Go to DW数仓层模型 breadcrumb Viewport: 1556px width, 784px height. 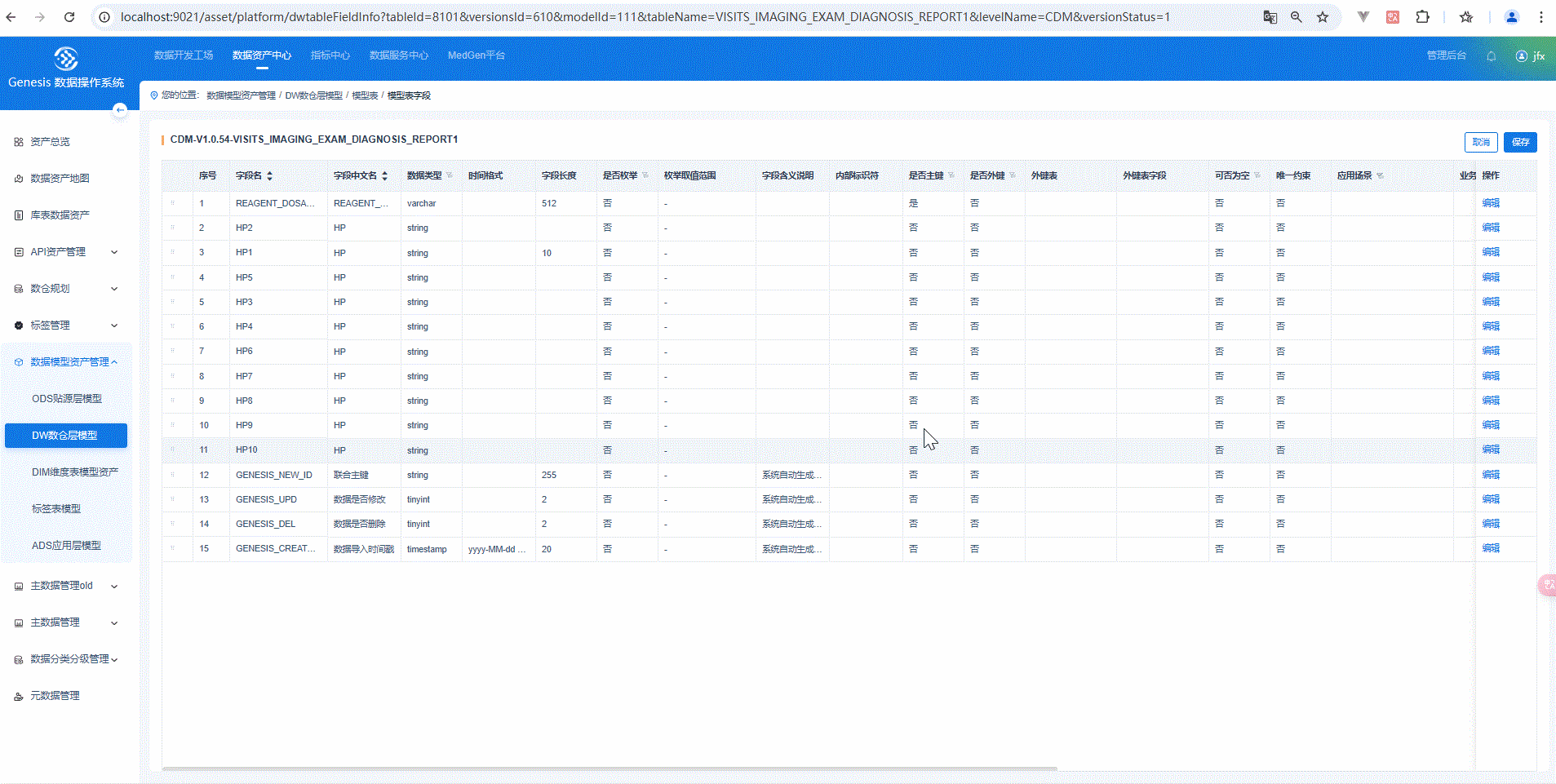(x=314, y=95)
